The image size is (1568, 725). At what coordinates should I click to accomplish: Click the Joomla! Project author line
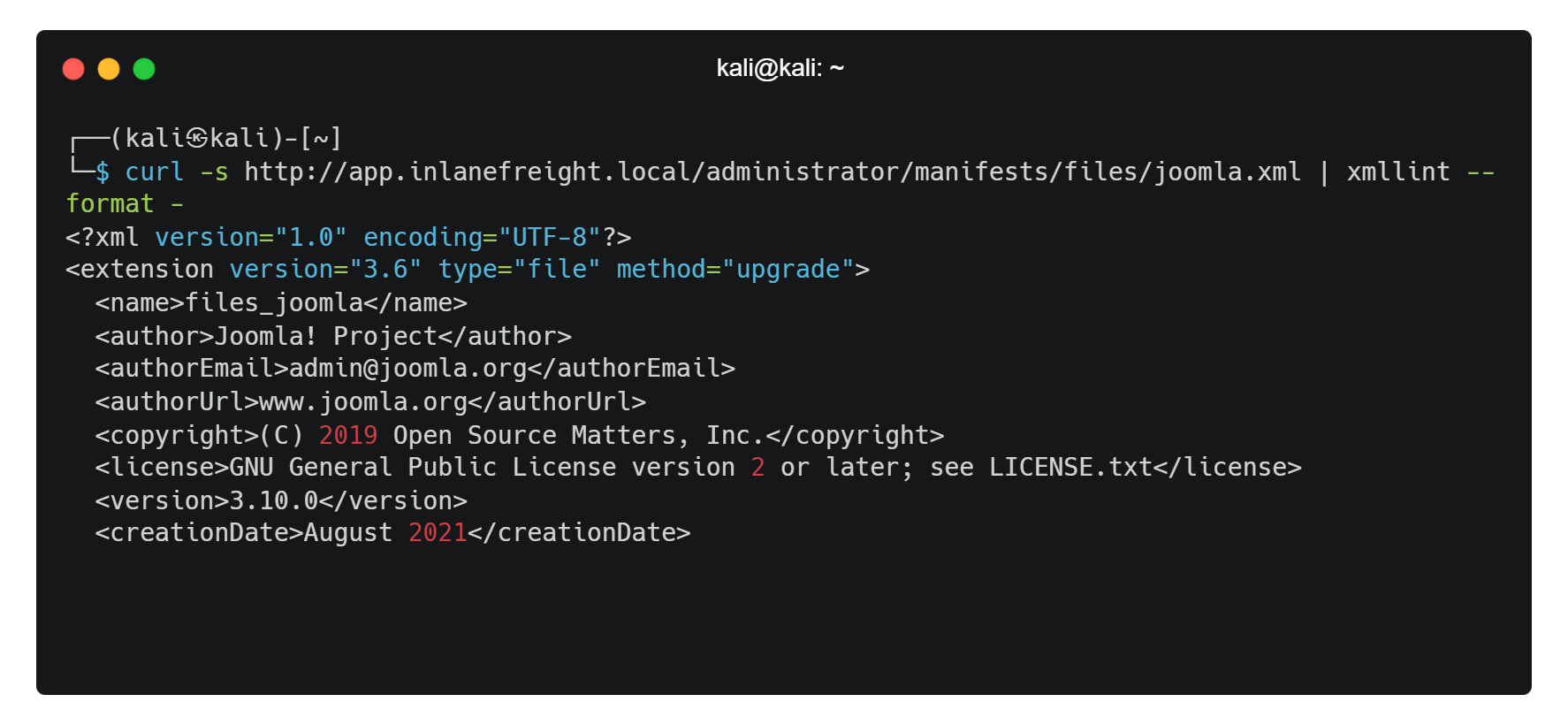tap(333, 336)
